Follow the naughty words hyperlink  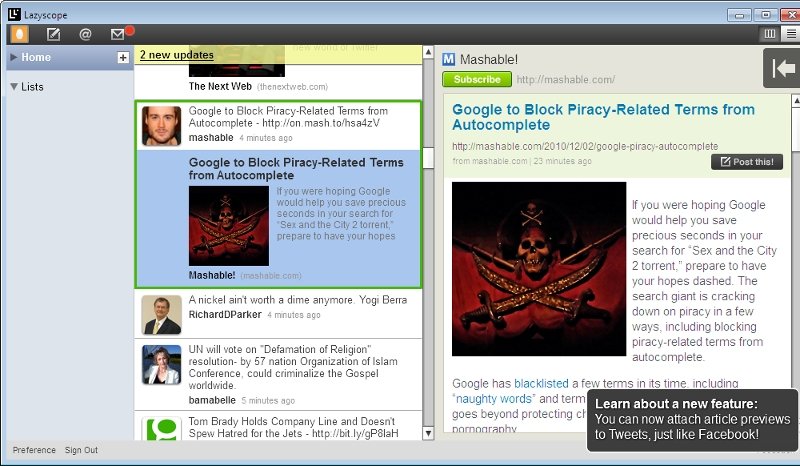[494, 399]
